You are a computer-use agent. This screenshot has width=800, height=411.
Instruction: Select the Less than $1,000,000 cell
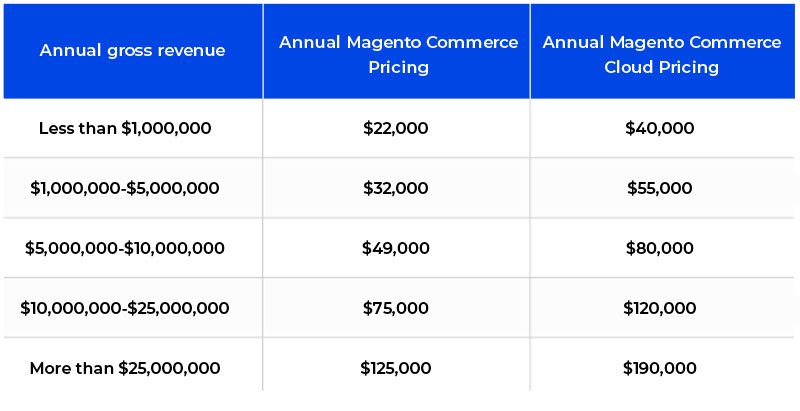[125, 129]
